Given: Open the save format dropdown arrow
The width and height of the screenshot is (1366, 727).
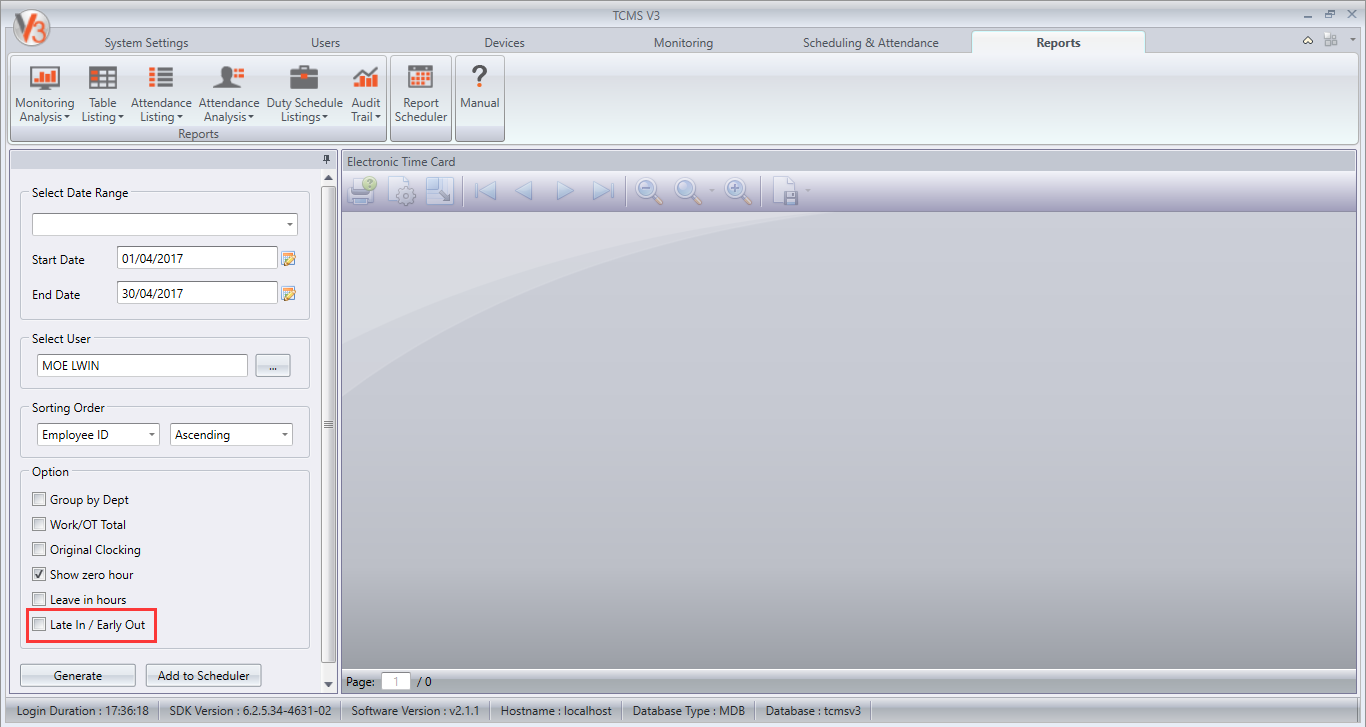Looking at the screenshot, I should [x=807, y=191].
